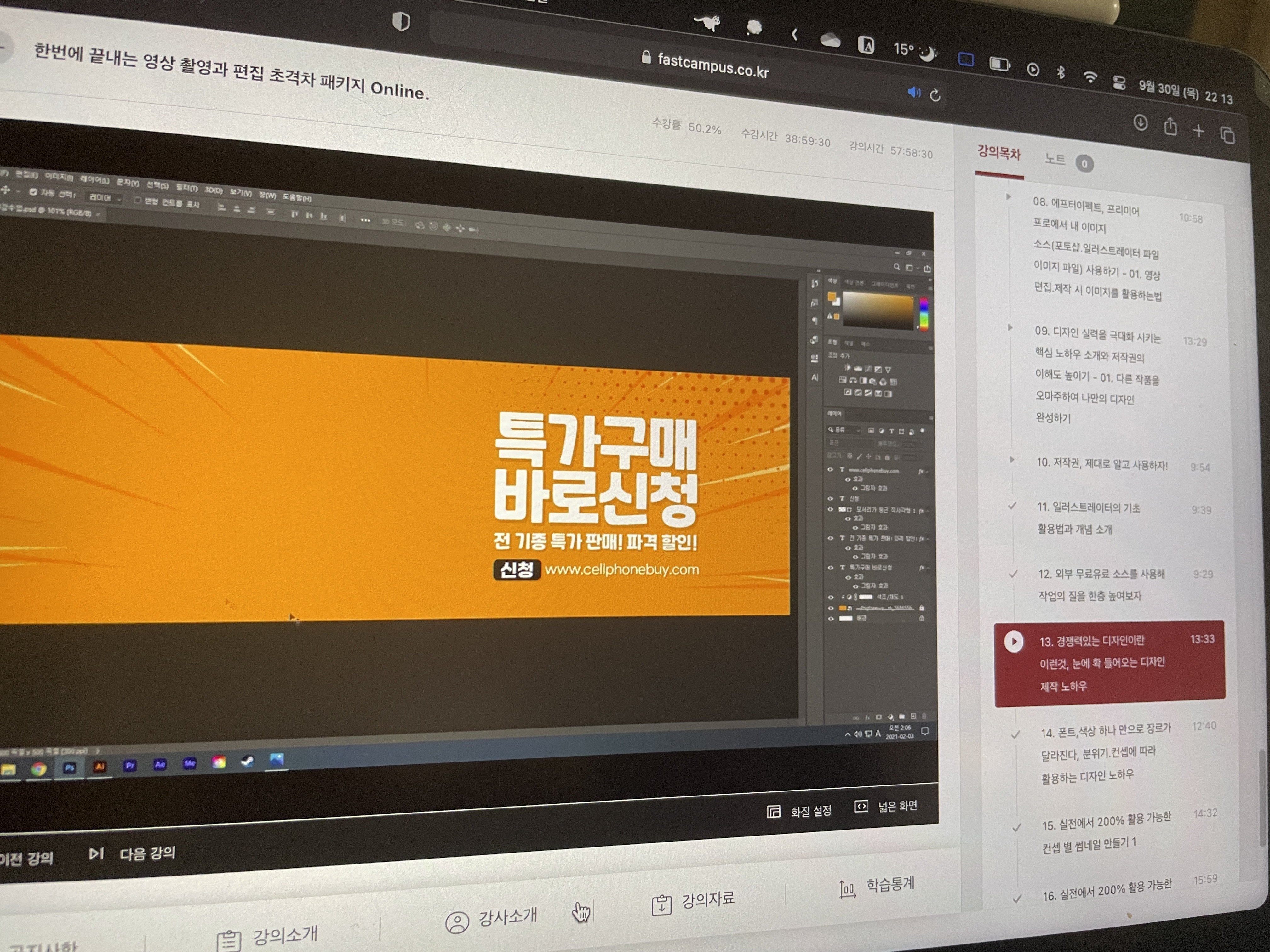
Task: Hide the www.cellphonebuy.com text layer
Action: (x=830, y=469)
